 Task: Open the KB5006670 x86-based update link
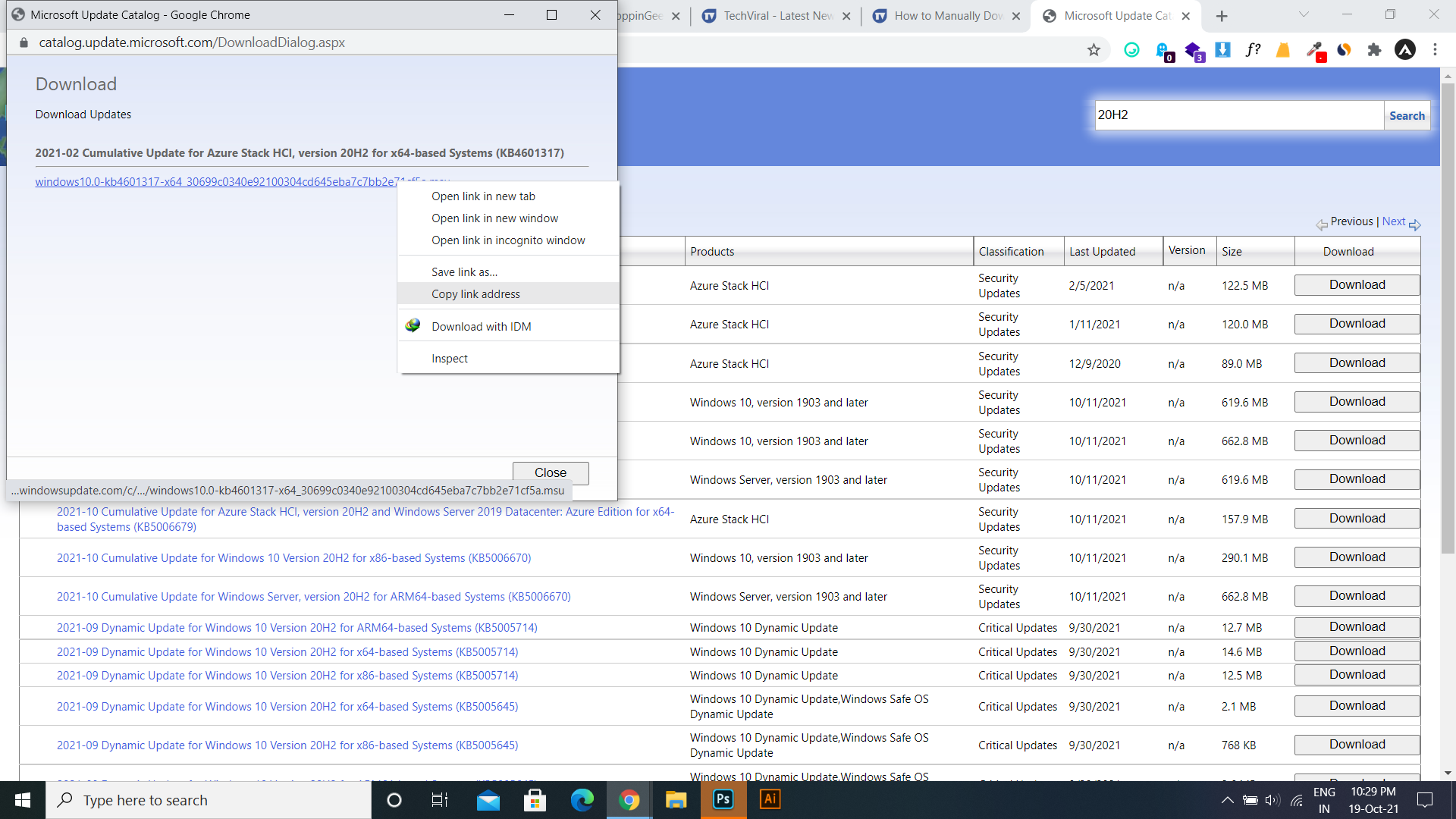[x=293, y=558]
